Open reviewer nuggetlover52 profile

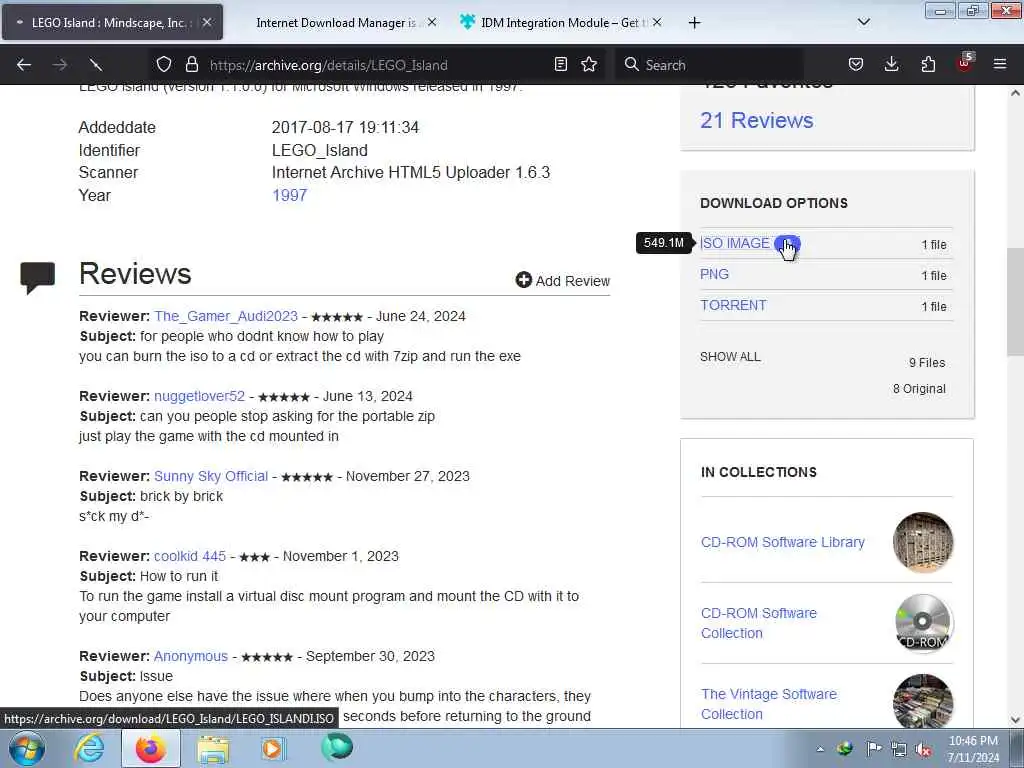click(x=199, y=396)
